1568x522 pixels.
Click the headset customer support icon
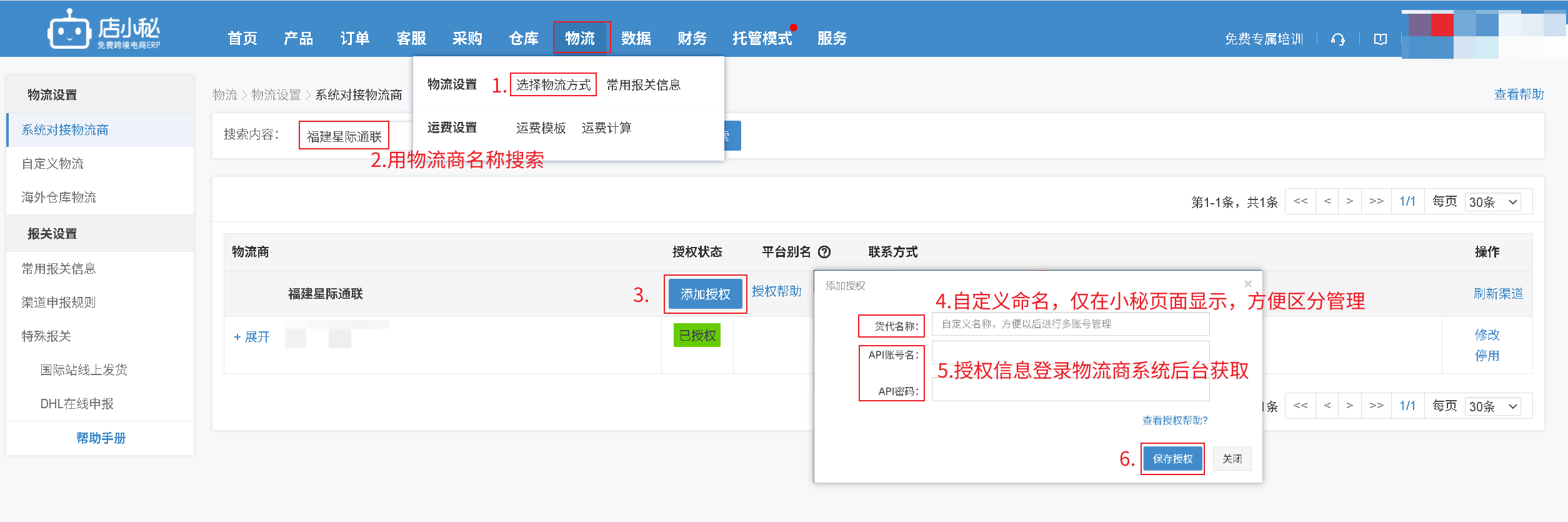[x=1337, y=39]
